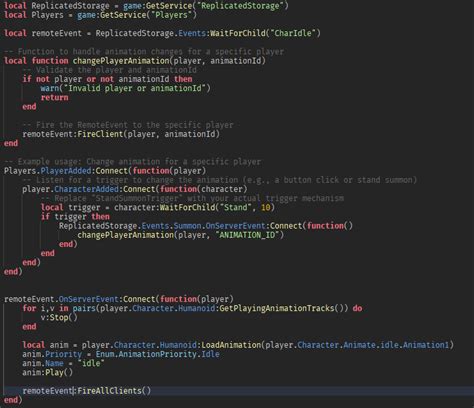Click FireClient in remoteEvent:FireClient line

point(100,134)
